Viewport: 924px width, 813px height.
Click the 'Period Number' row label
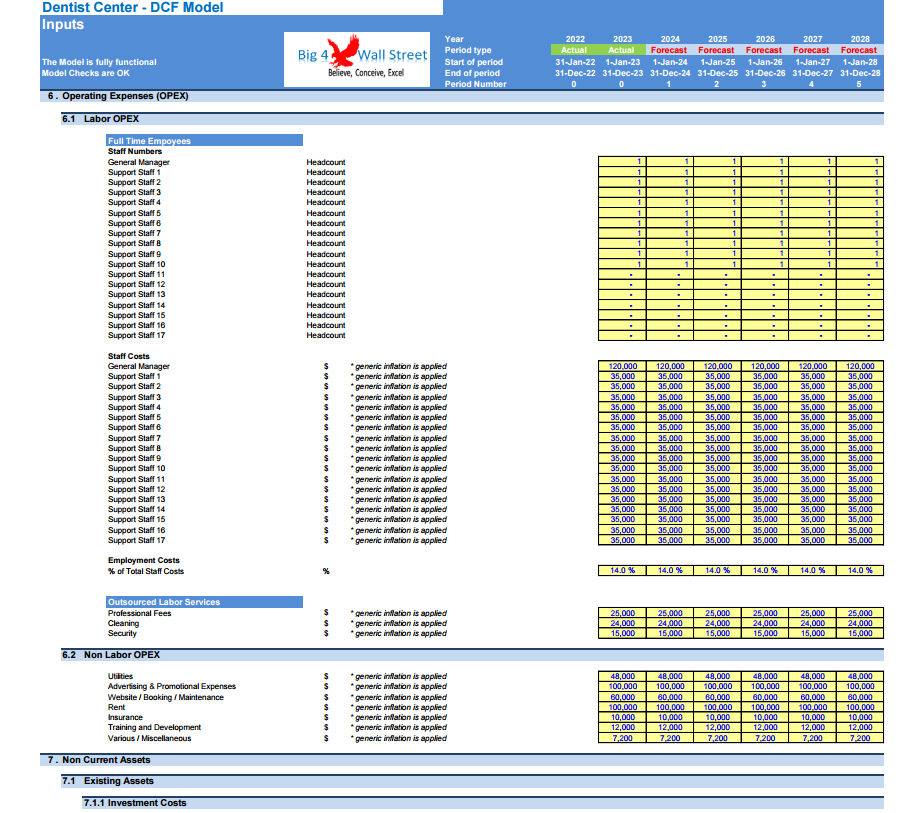[476, 84]
